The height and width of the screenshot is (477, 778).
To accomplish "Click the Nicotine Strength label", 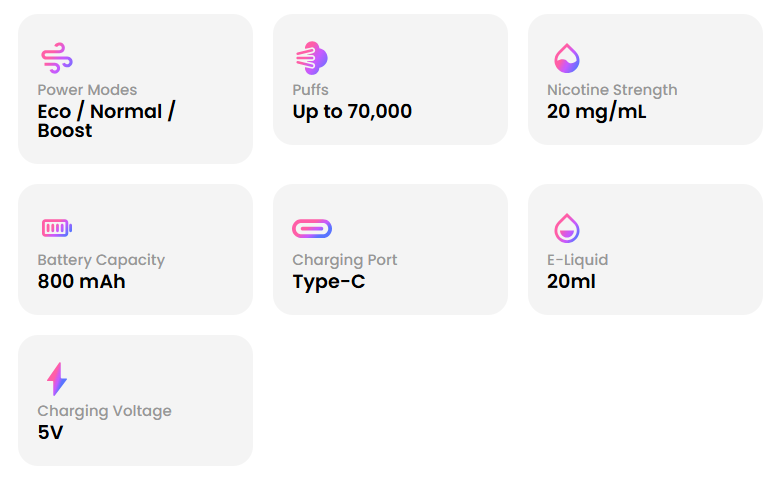I will click(612, 90).
